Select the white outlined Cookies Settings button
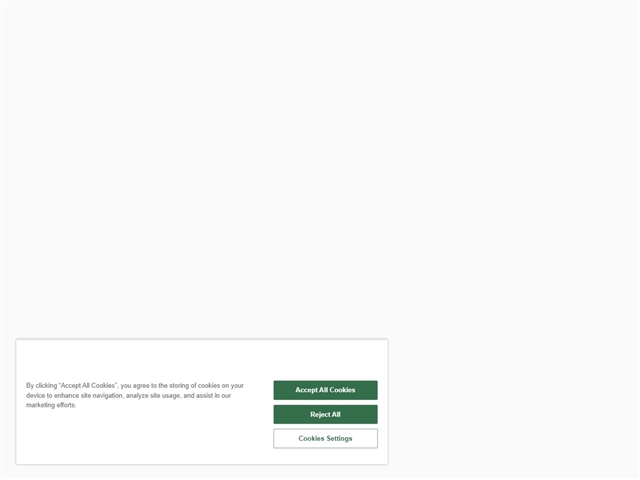 click(x=325, y=438)
